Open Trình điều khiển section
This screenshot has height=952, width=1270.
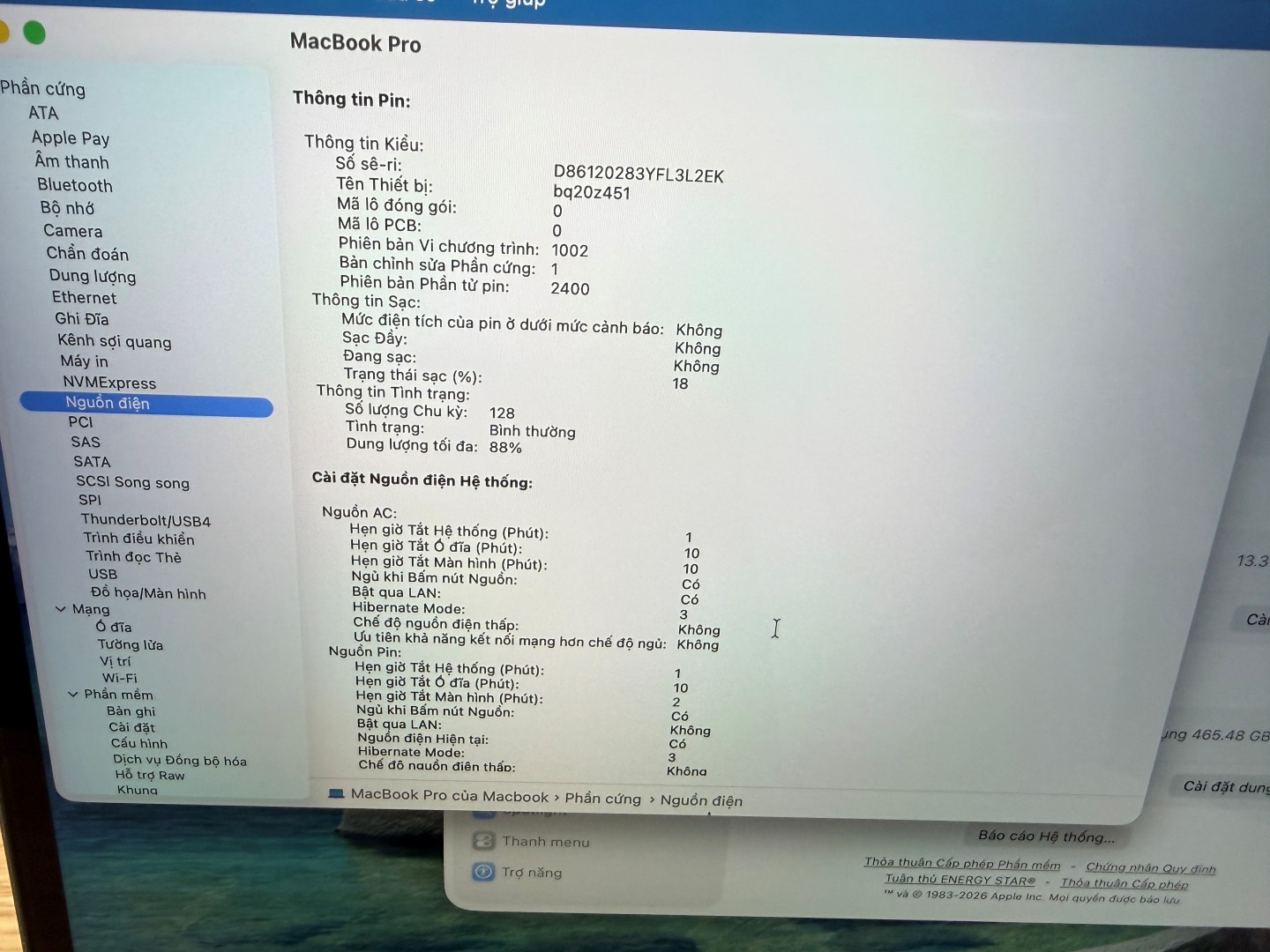tap(138, 539)
